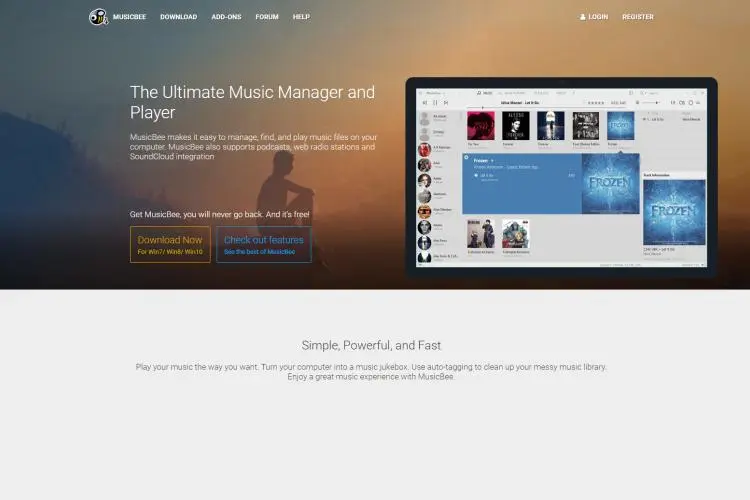This screenshot has height=500, width=750.
Task: Select A.R. Rahman artist avatar in sidebar
Action: click(x=424, y=149)
